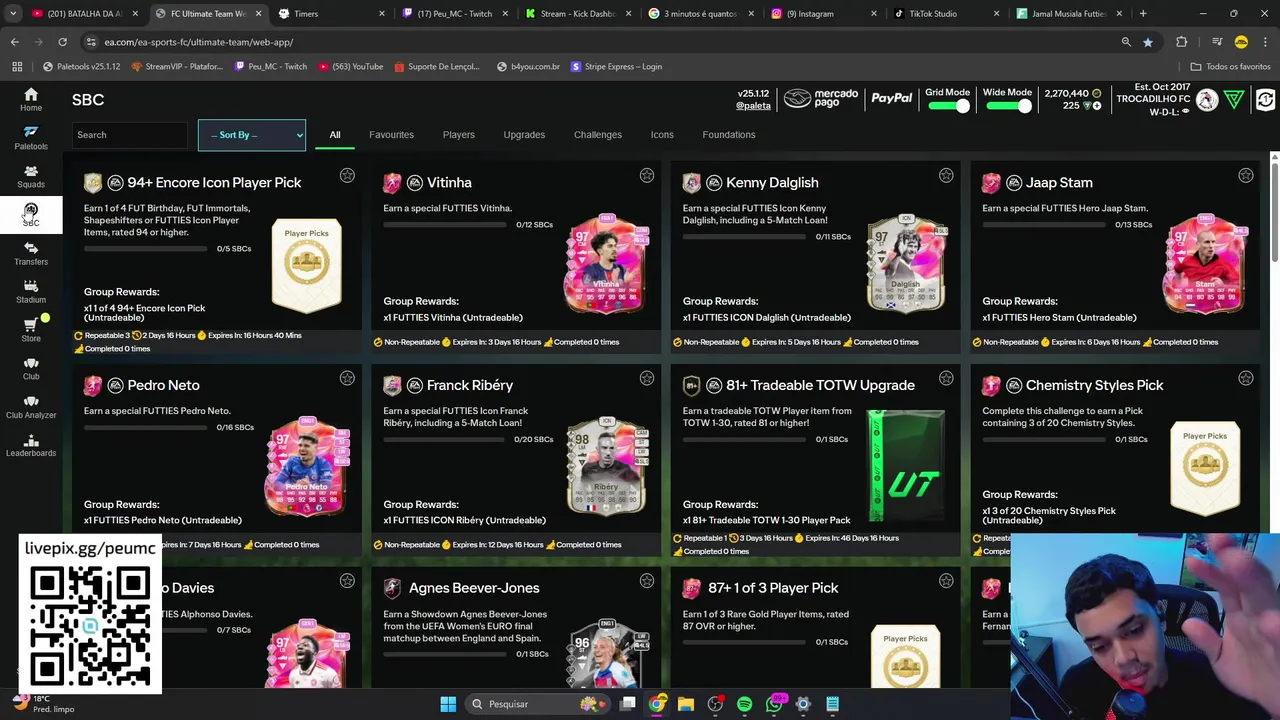Reload the browser page

62,42
